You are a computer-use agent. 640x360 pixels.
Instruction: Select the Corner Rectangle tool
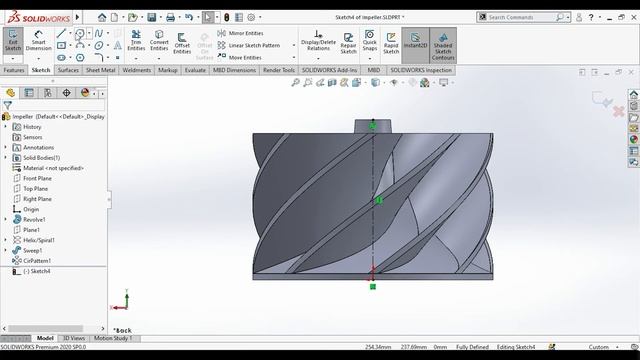(61, 45)
